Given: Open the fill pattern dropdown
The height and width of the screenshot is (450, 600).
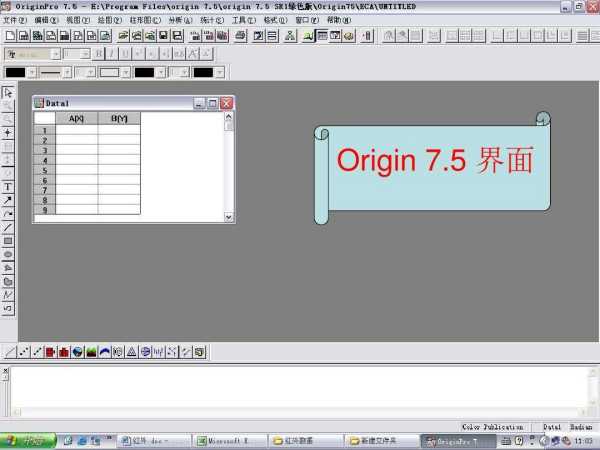Looking at the screenshot, I should [x=126, y=72].
